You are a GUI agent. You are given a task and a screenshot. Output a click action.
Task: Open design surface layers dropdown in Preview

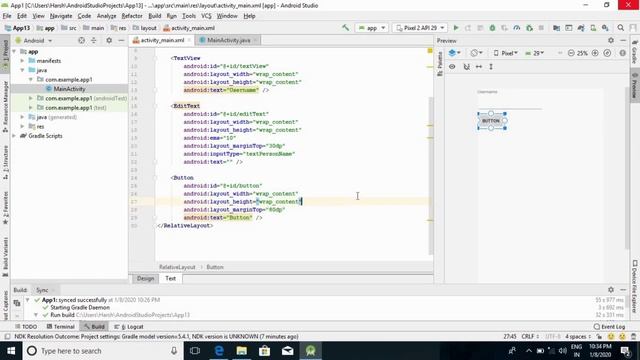(454, 53)
